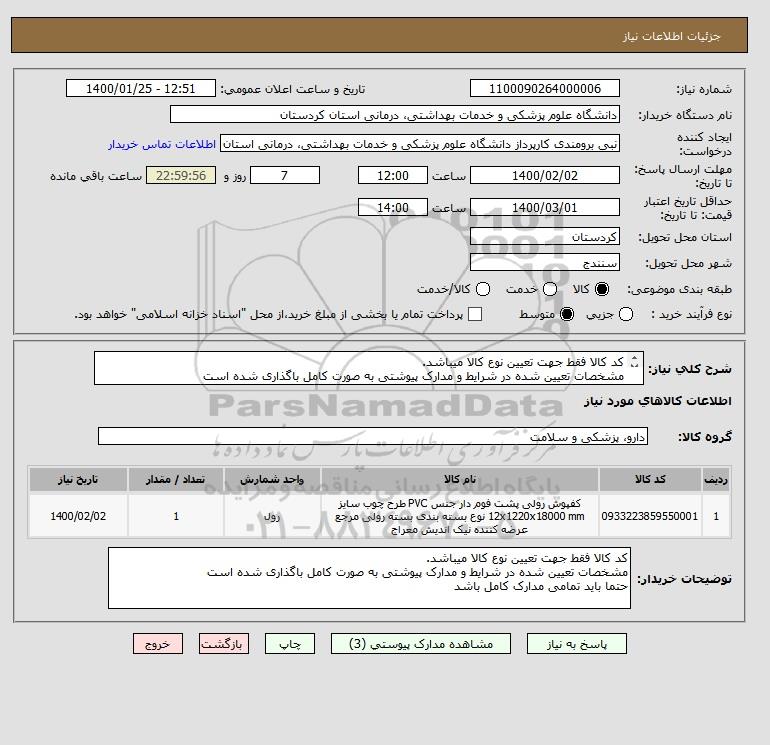
Task: Select the خدمت radio button
Action: 550,289
